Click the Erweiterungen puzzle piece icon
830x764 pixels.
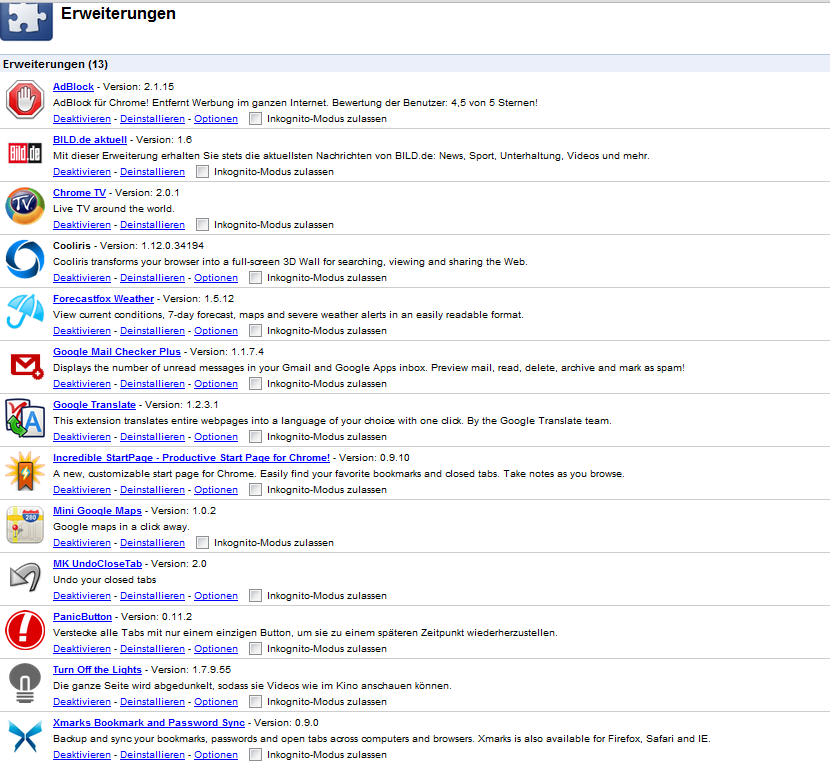[26, 21]
